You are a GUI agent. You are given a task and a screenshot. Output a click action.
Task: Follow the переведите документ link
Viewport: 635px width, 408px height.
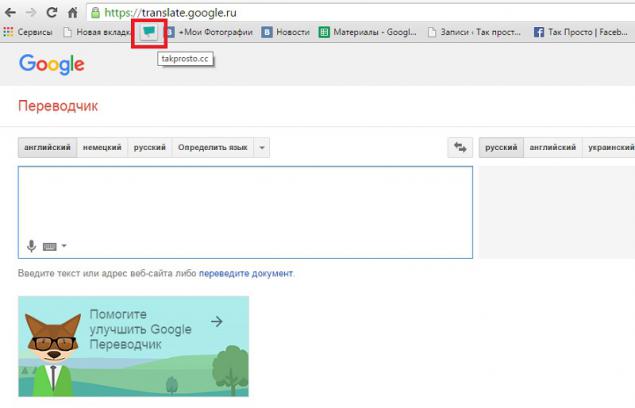click(x=246, y=273)
